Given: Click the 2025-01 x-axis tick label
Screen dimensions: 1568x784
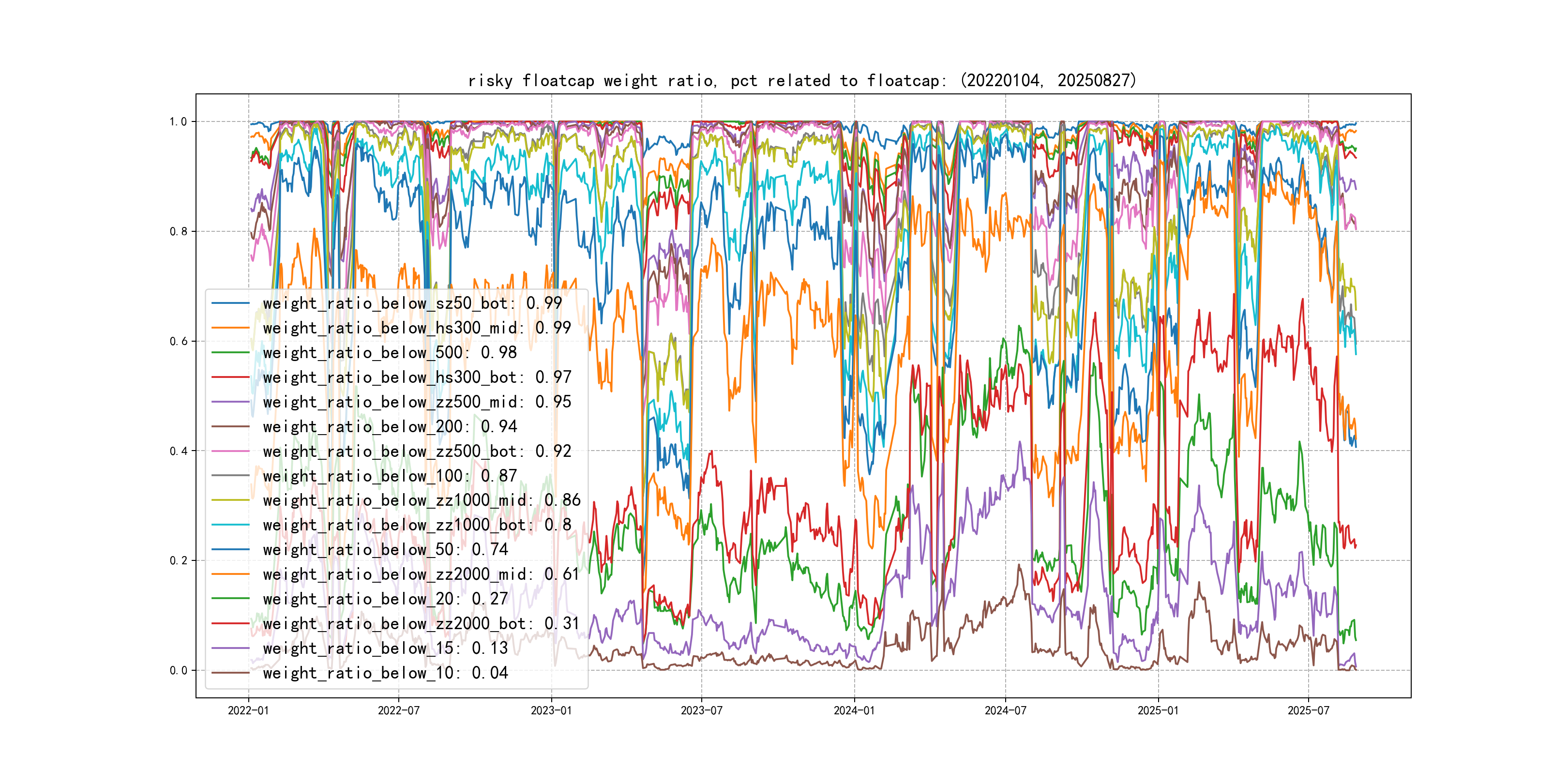Looking at the screenshot, I should [x=1158, y=710].
